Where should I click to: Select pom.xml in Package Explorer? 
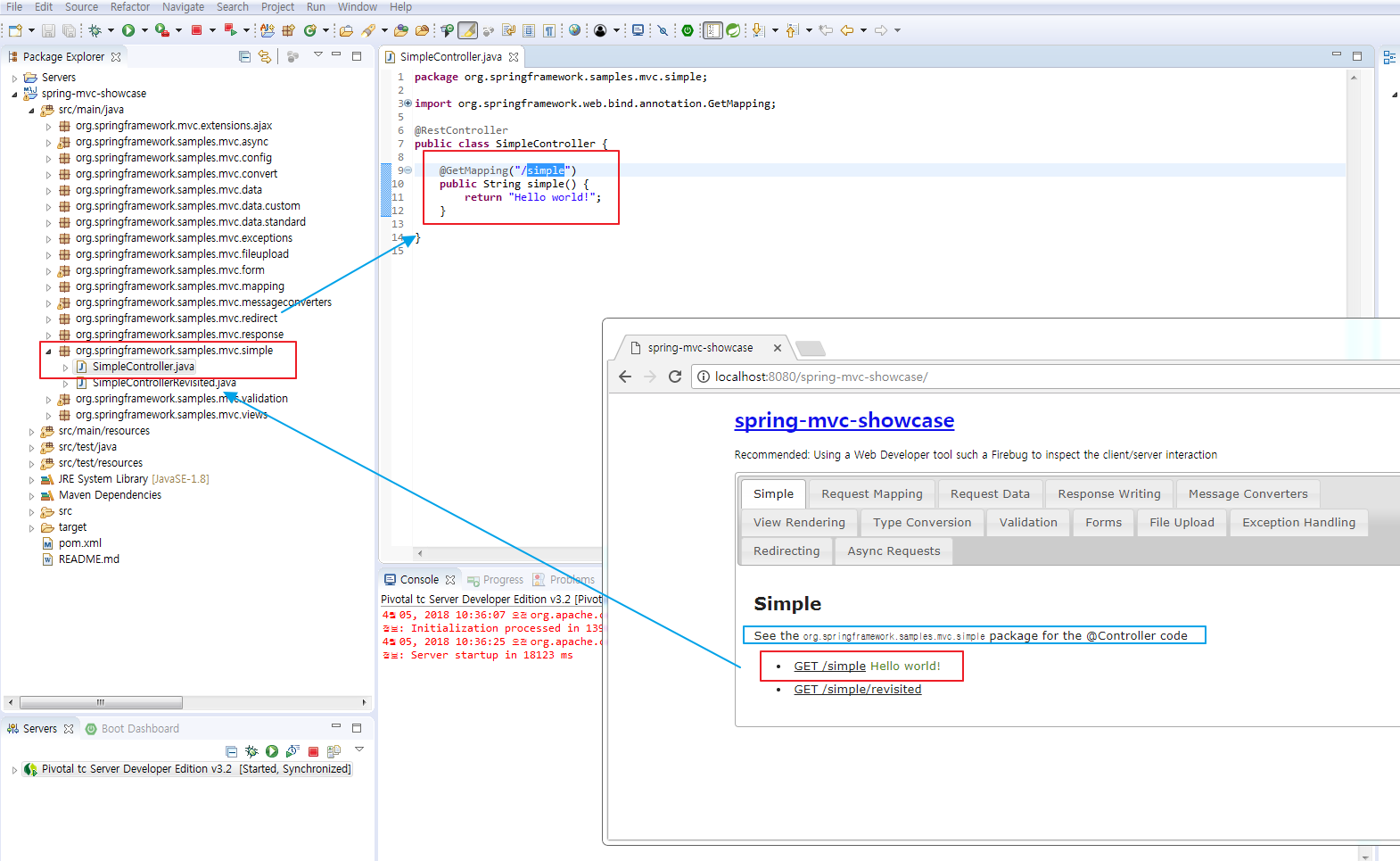click(79, 543)
